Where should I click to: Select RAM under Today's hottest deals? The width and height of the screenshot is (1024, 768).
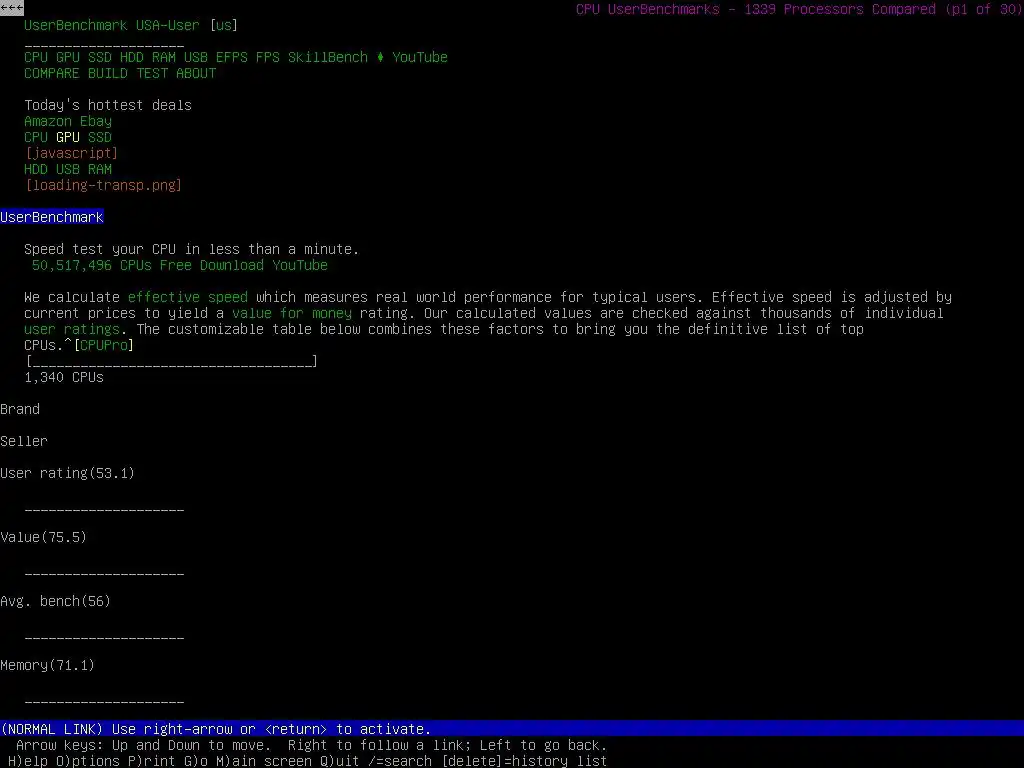100,169
